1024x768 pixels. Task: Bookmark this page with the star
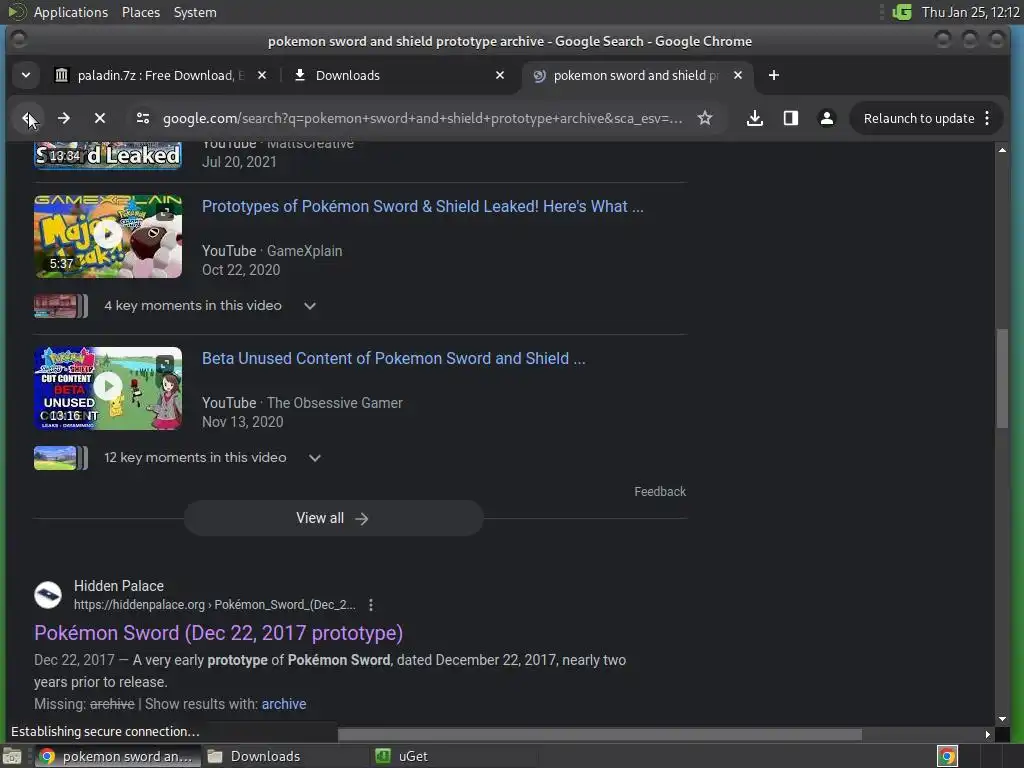[705, 118]
